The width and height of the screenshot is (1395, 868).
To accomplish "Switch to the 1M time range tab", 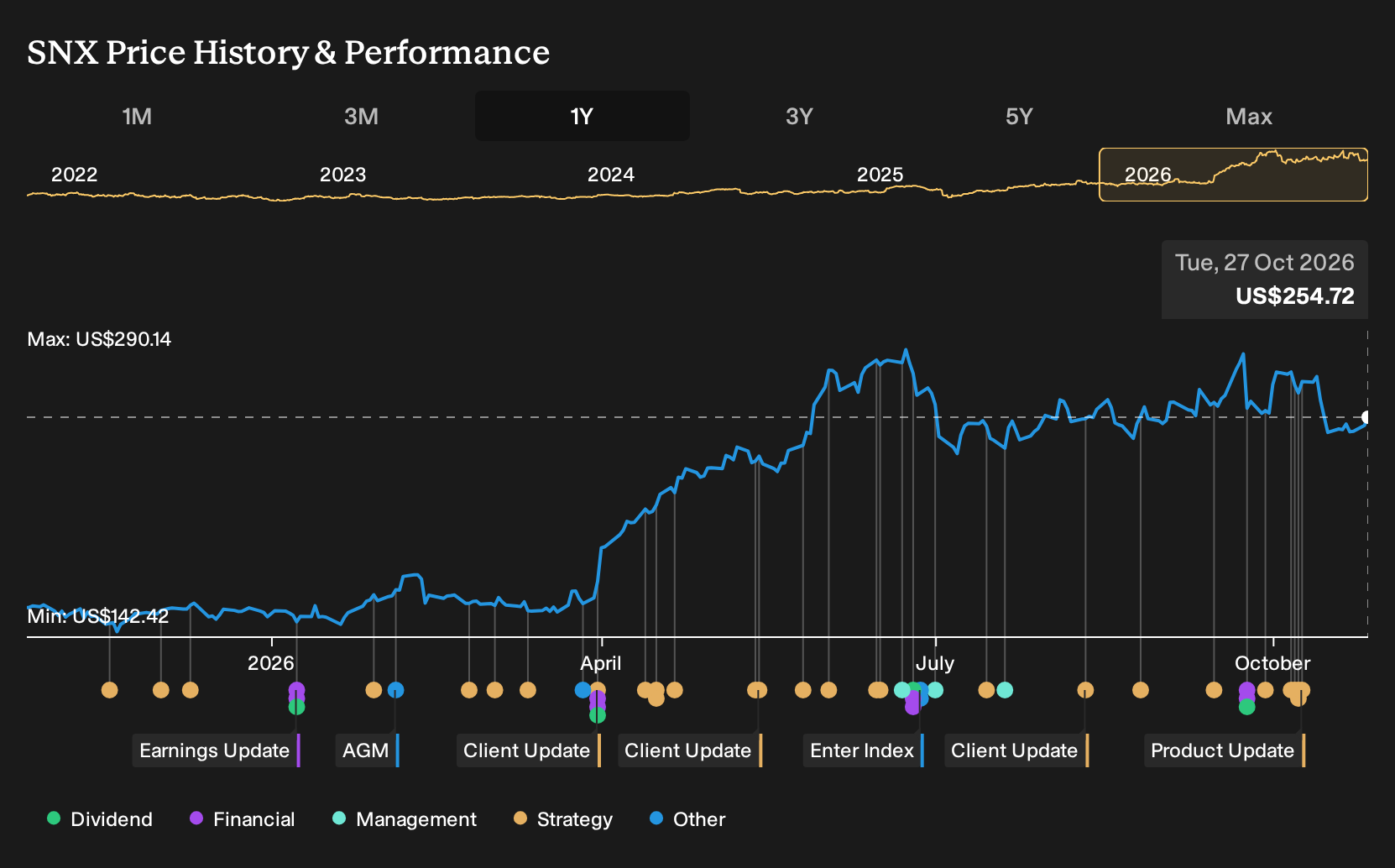I will (137, 116).
